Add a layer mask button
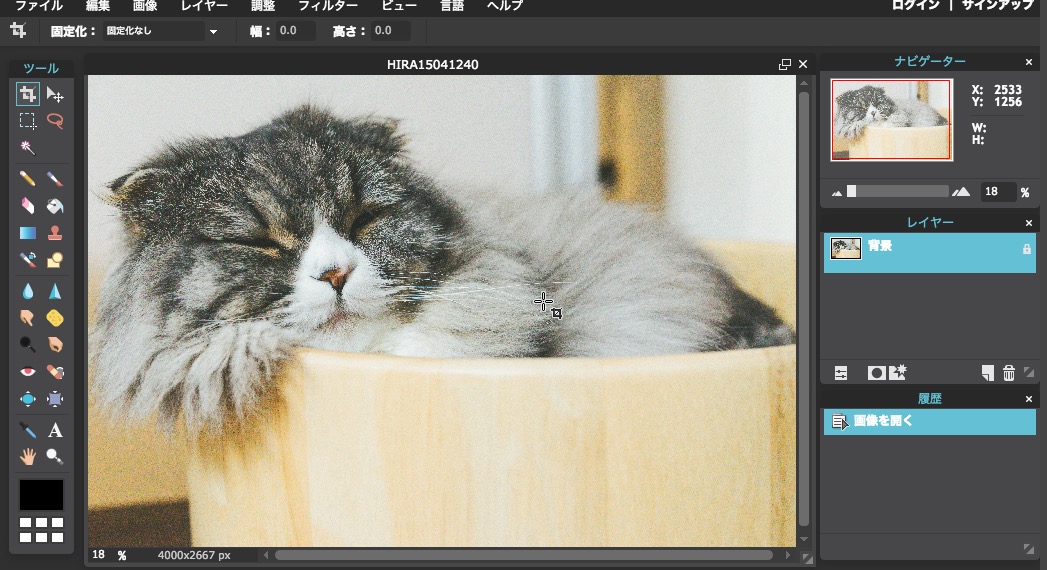The height and width of the screenshot is (570, 1047). (x=876, y=373)
